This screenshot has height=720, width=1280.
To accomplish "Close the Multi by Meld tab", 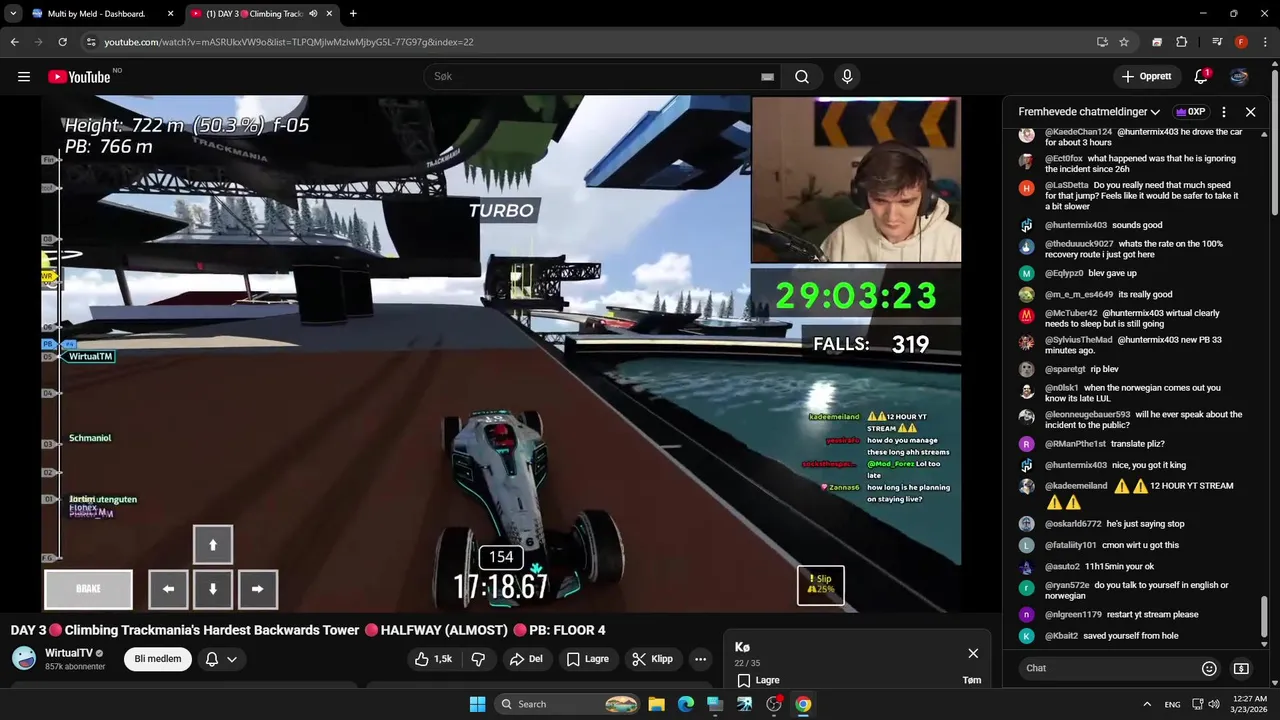I will pos(170,14).
